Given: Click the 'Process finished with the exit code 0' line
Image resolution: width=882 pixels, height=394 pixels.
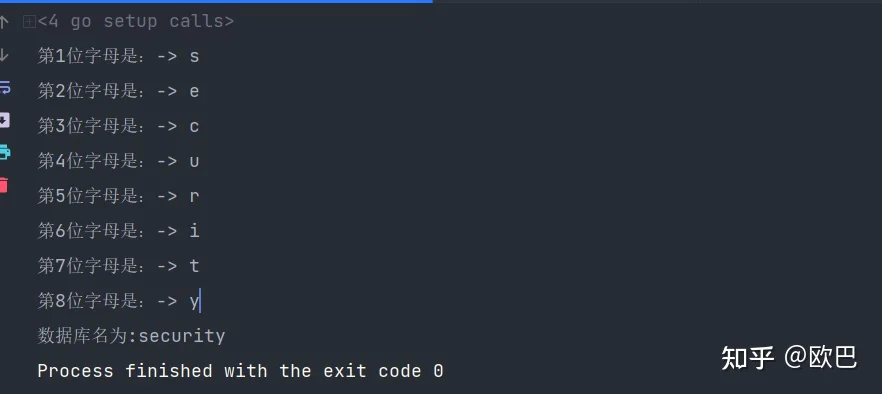Looking at the screenshot, I should 240,371.
